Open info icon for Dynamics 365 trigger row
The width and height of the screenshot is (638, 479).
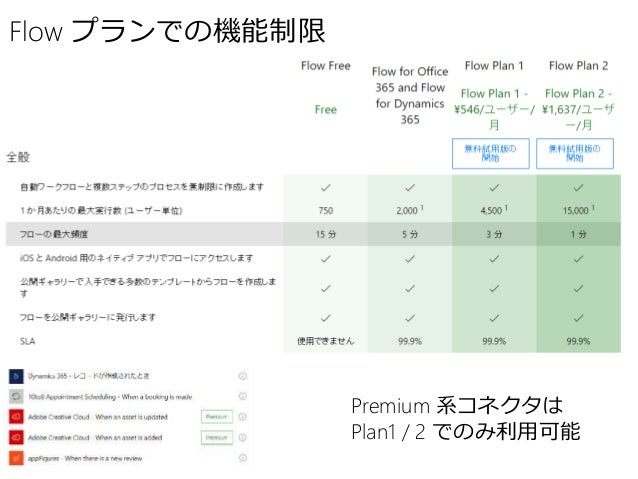click(x=243, y=376)
